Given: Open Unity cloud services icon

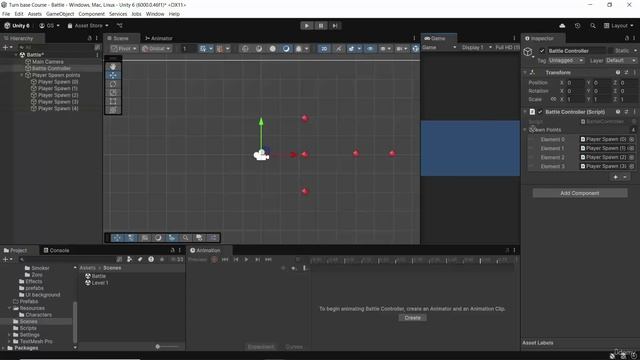Looking at the screenshot, I should (x=562, y=26).
